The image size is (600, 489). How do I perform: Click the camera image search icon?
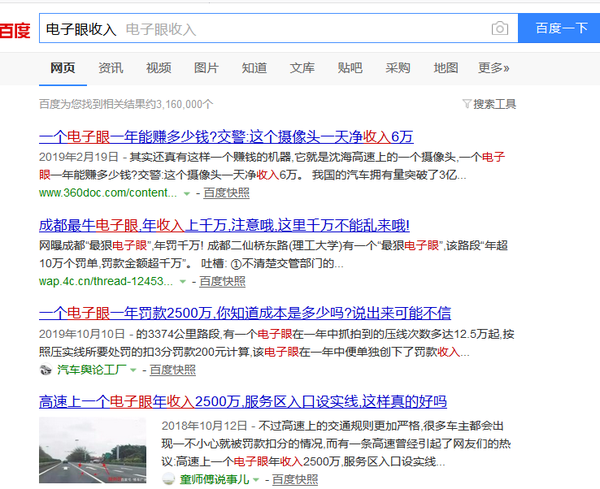[499, 29]
